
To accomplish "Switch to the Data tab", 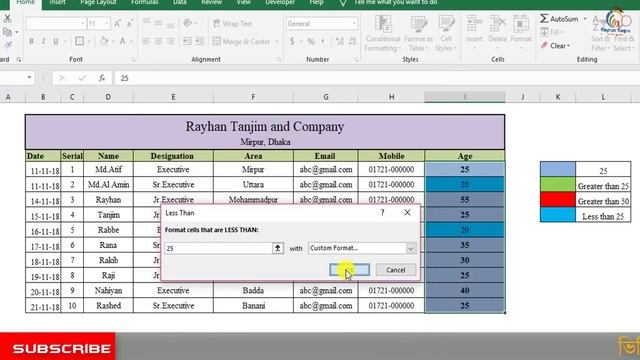I will coord(180,2).
